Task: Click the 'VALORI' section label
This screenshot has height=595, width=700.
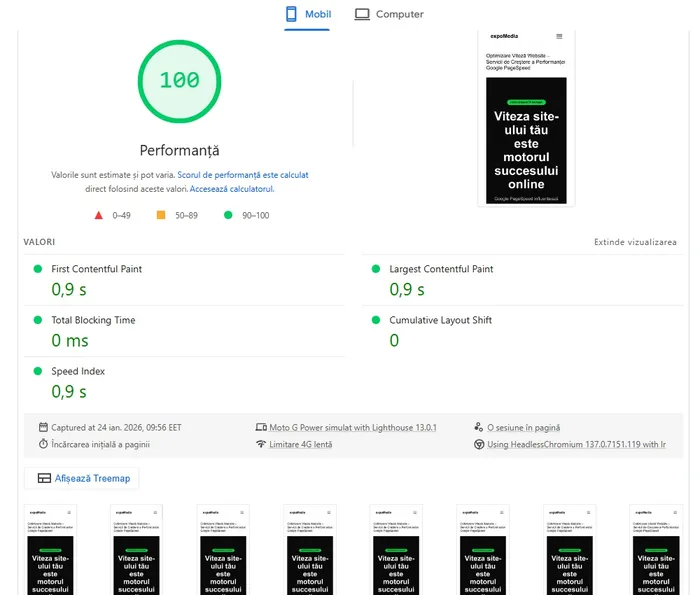Action: (x=39, y=242)
